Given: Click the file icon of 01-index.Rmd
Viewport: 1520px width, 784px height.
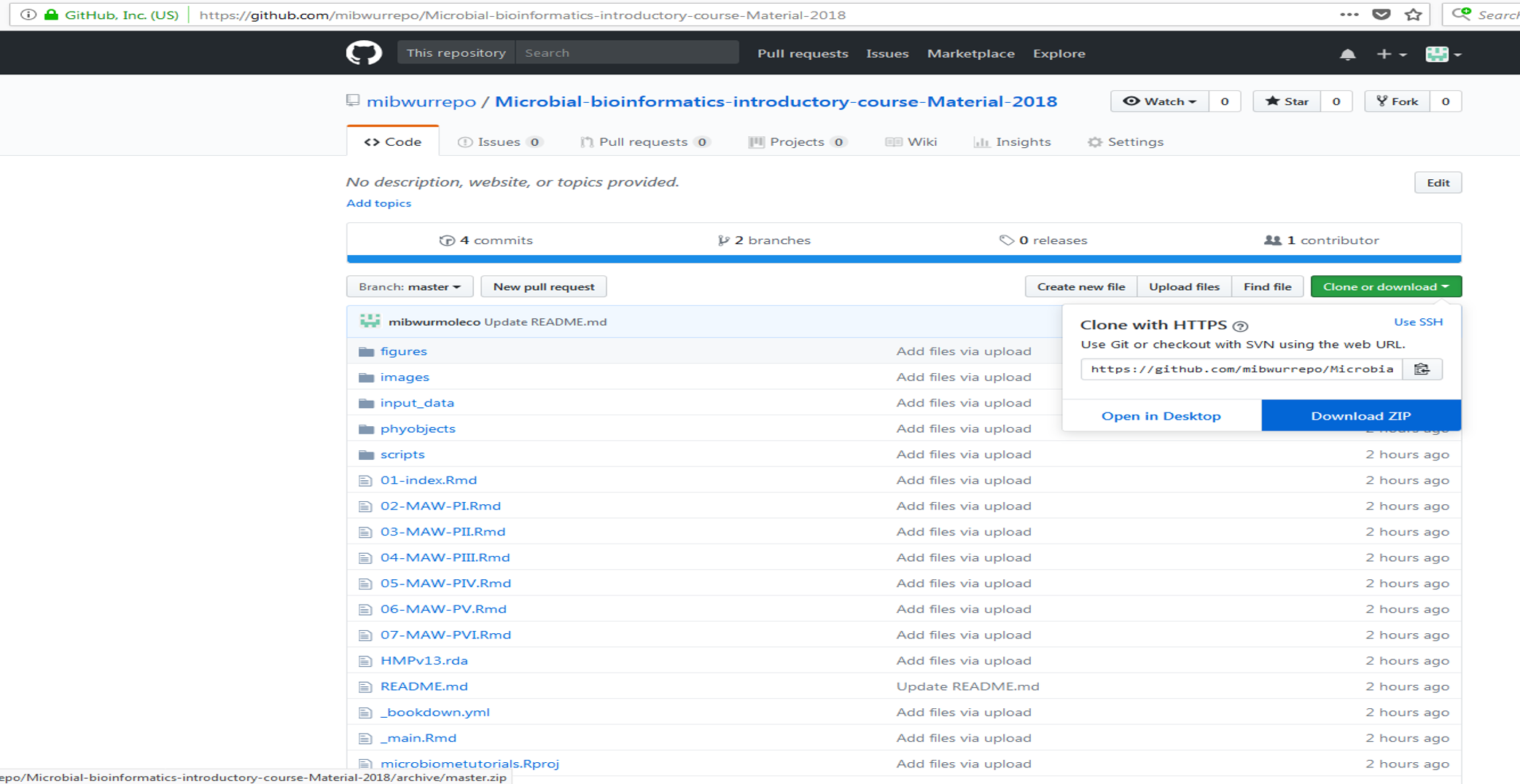Looking at the screenshot, I should 365,481.
